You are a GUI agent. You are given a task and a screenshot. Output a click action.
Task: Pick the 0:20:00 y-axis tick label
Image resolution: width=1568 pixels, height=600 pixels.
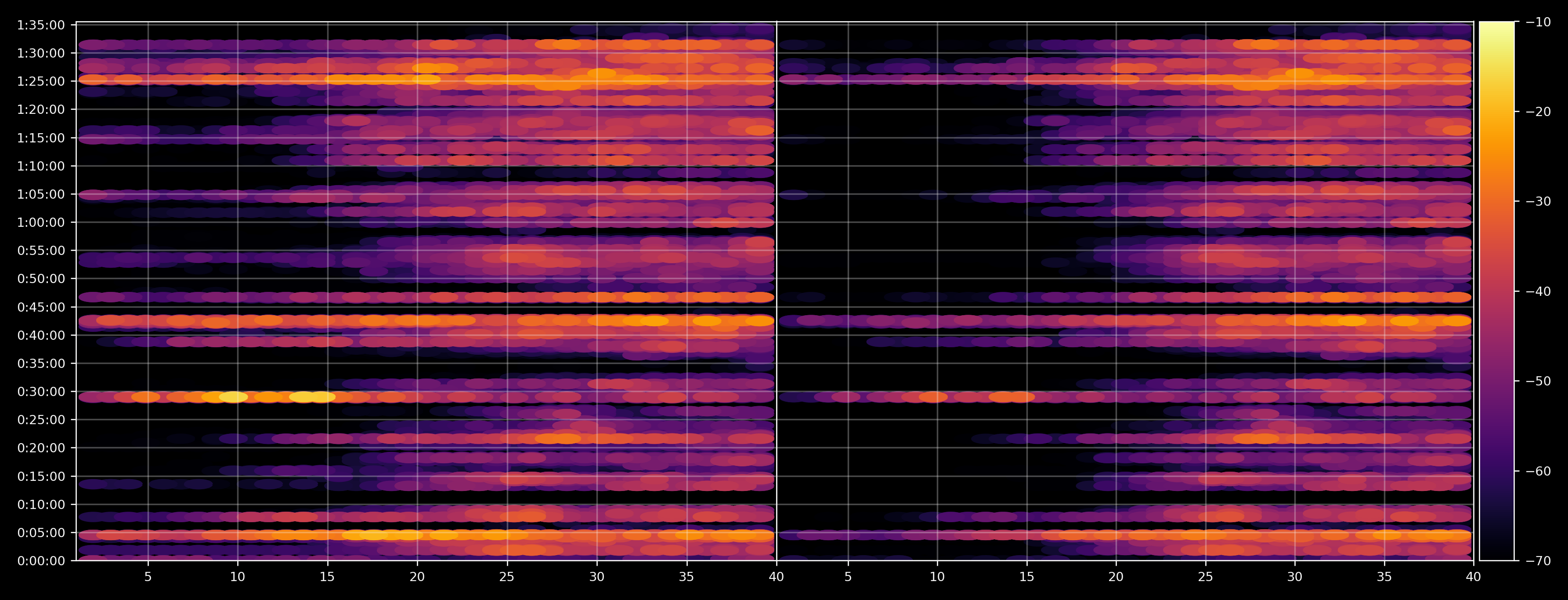41,448
